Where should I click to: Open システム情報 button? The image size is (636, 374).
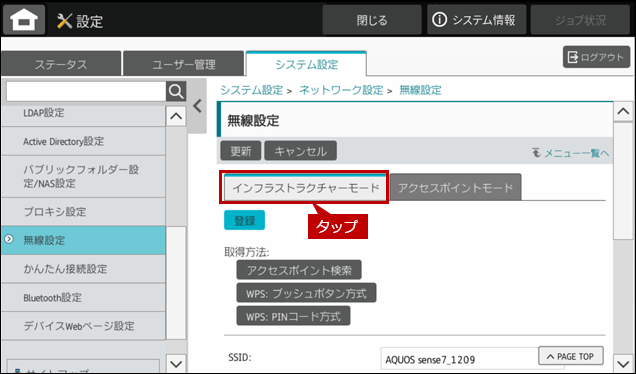477,20
